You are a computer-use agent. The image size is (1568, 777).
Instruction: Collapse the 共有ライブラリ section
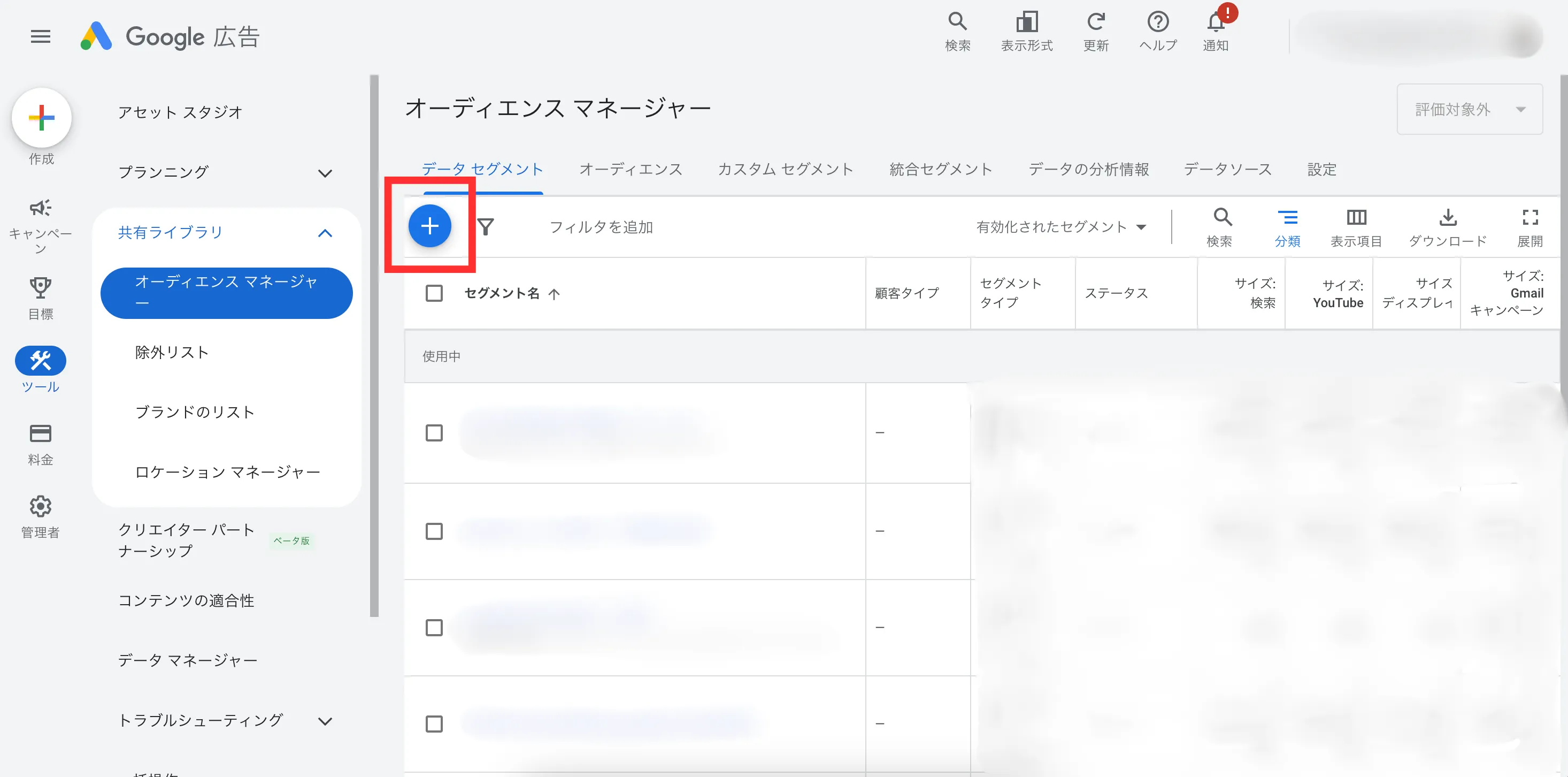pos(325,233)
